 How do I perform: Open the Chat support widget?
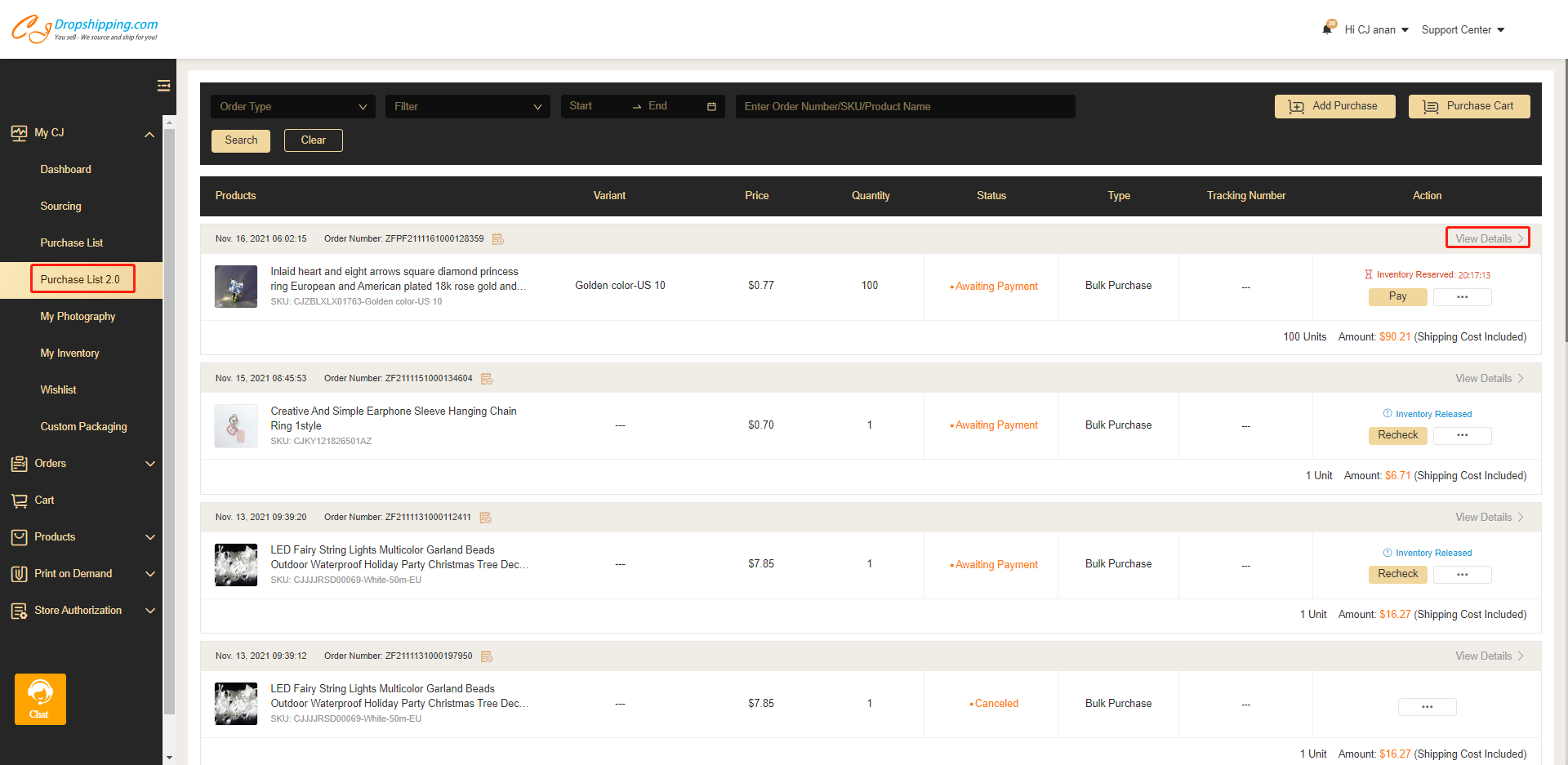pyautogui.click(x=40, y=699)
